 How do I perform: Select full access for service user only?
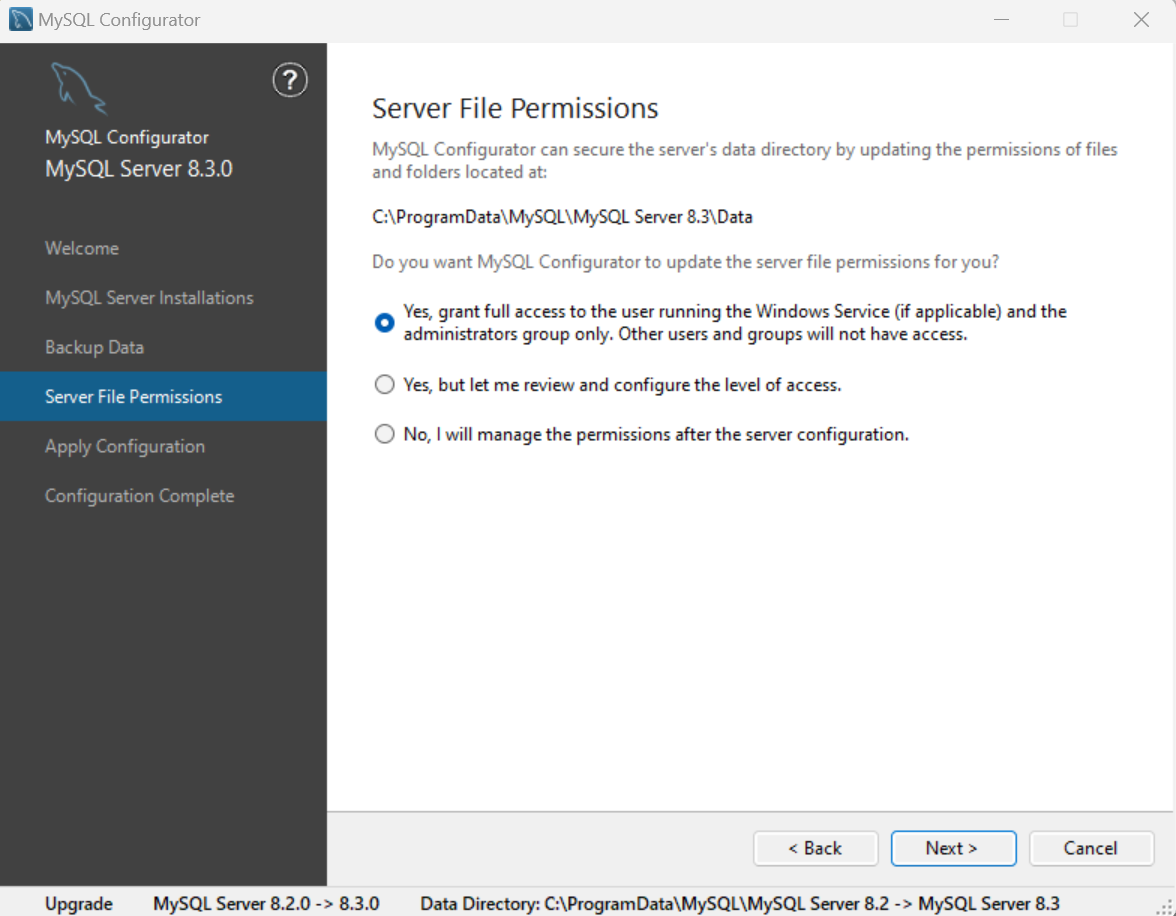coord(384,322)
